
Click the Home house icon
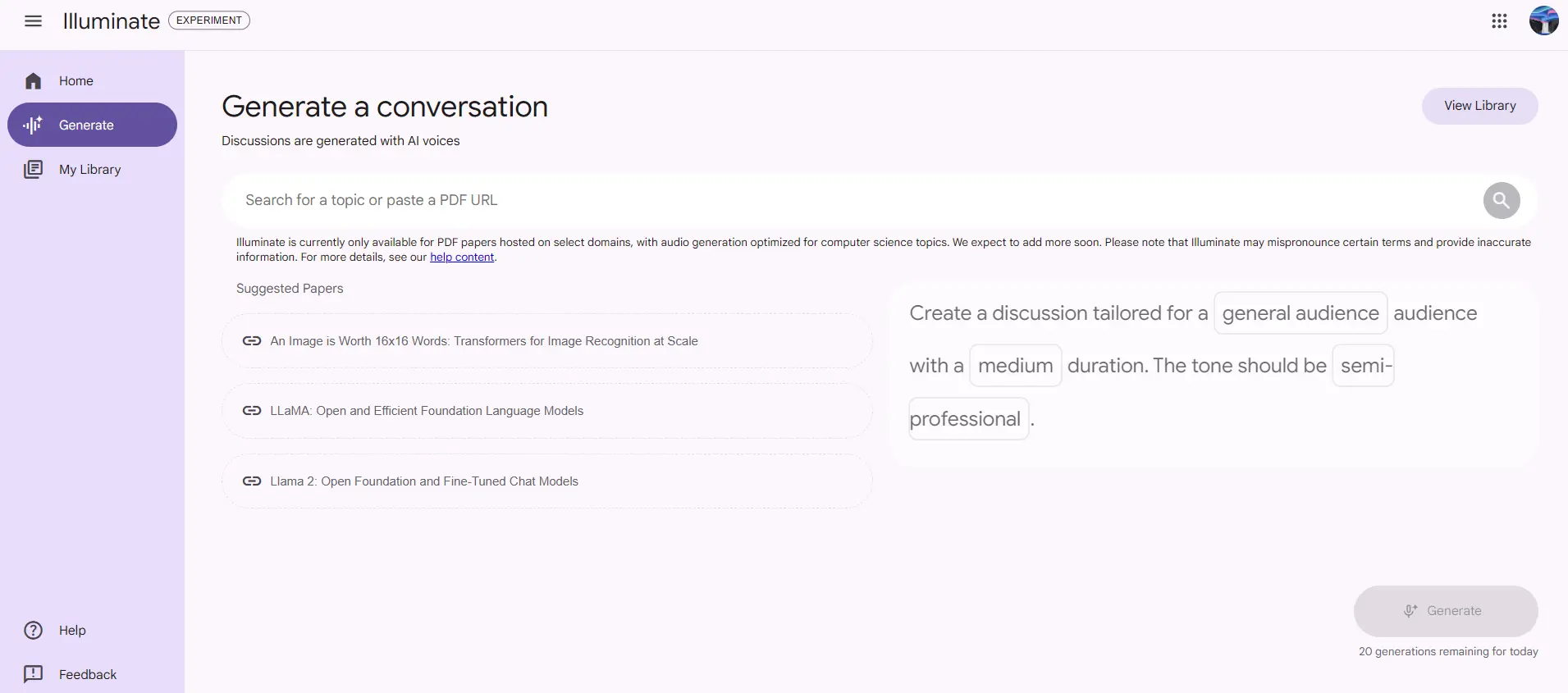(x=33, y=81)
